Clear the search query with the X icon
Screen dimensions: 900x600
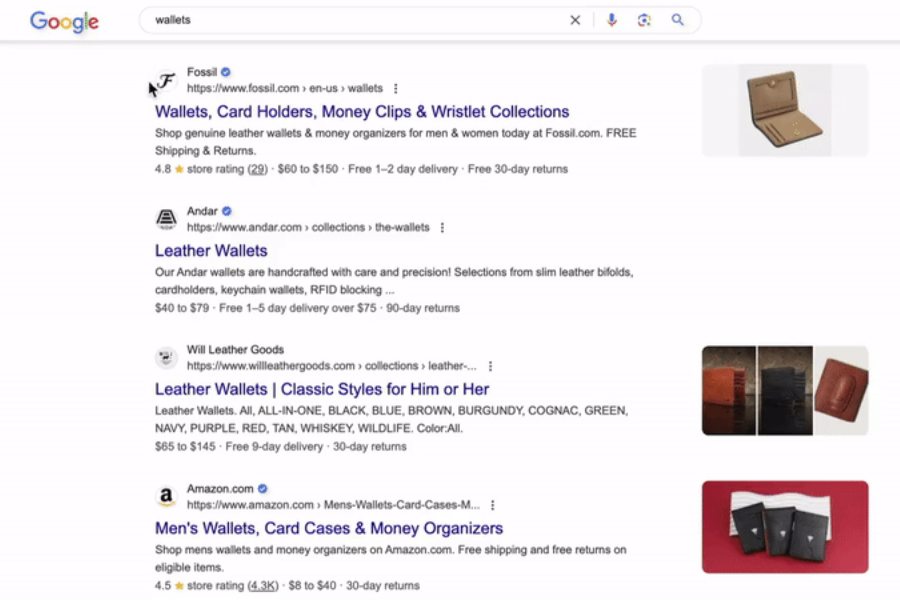click(576, 19)
